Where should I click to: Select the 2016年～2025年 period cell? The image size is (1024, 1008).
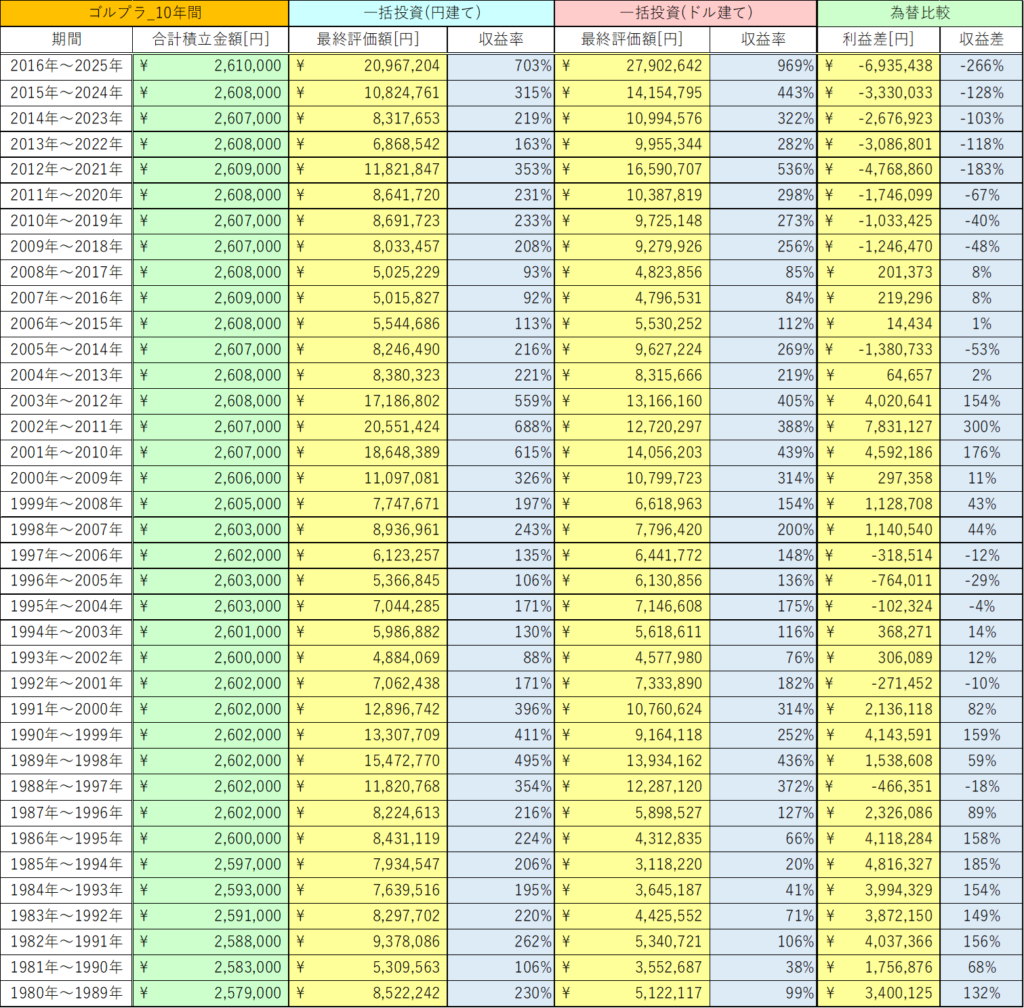click(66, 65)
